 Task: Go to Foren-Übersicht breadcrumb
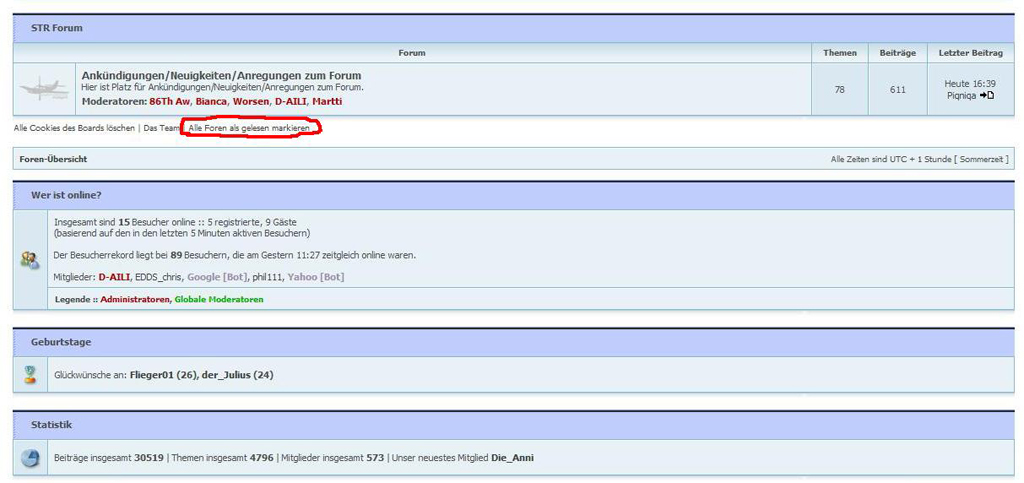53,159
